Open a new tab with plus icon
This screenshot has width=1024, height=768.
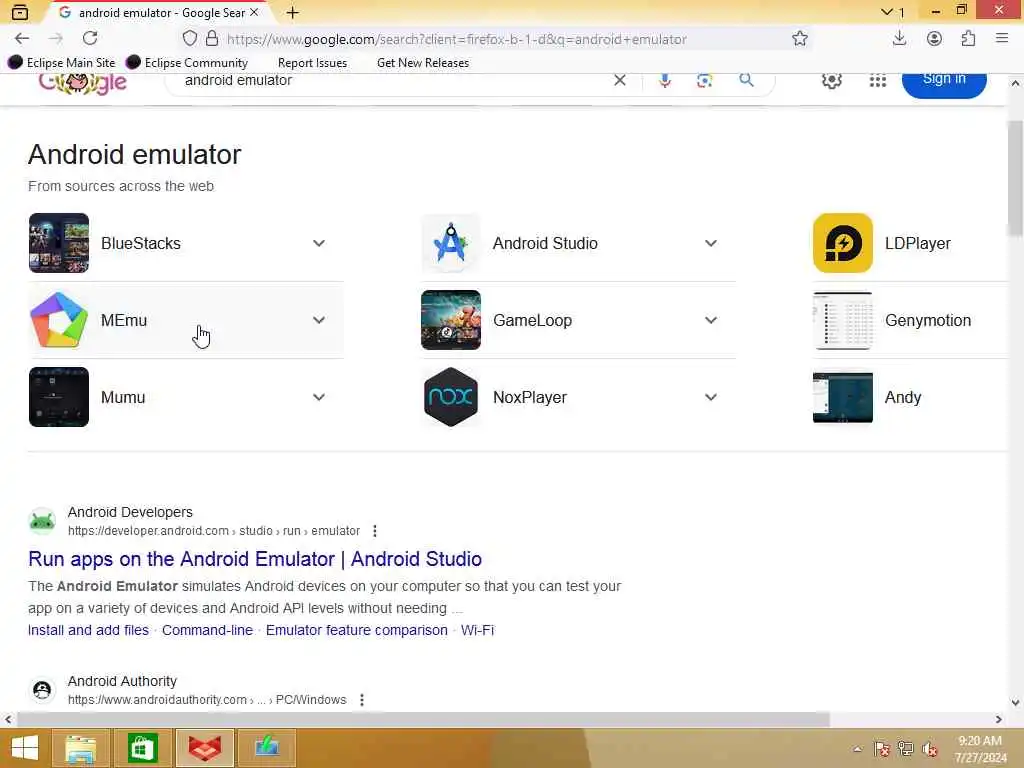coord(293,12)
